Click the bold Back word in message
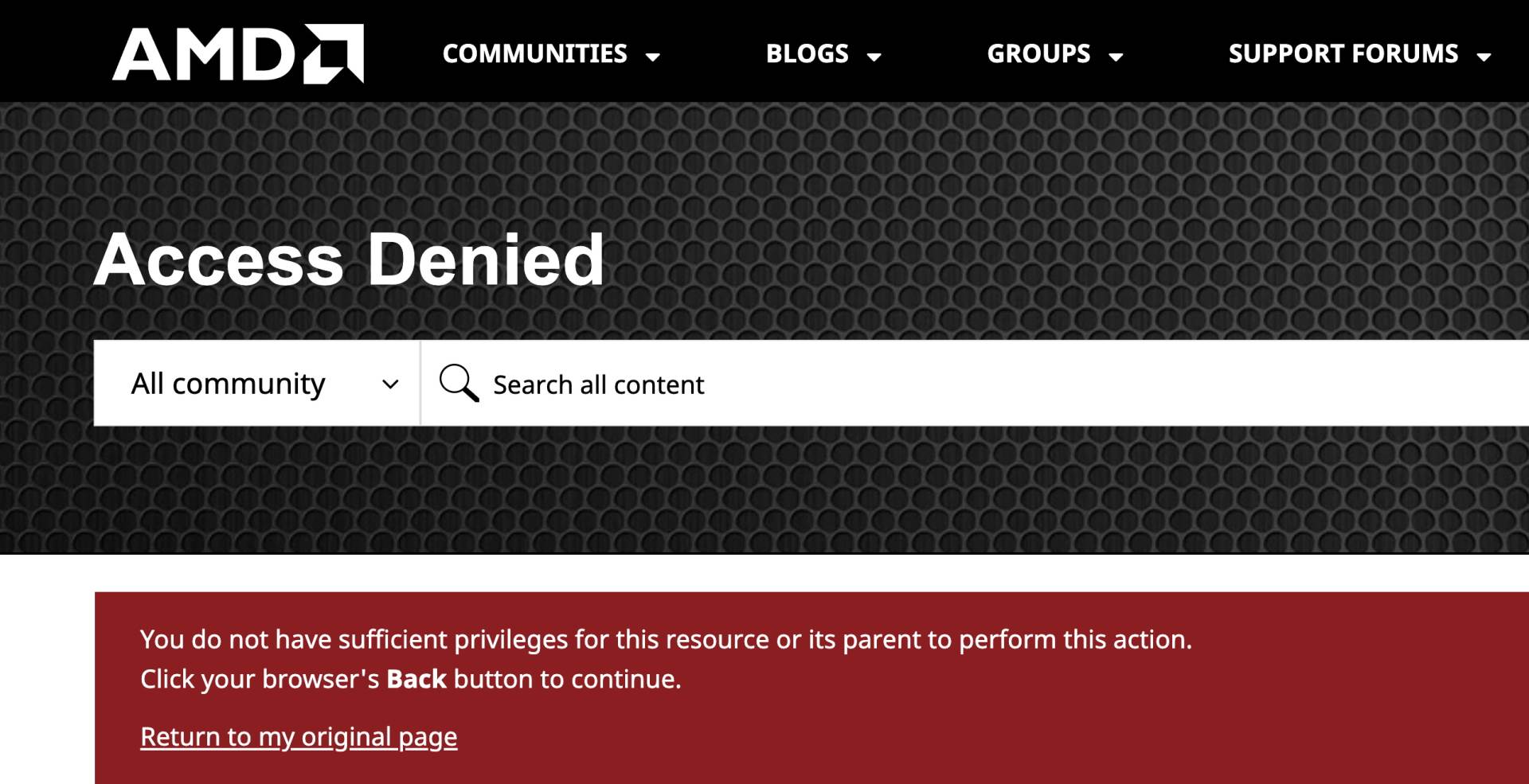The image size is (1529, 784). click(416, 679)
